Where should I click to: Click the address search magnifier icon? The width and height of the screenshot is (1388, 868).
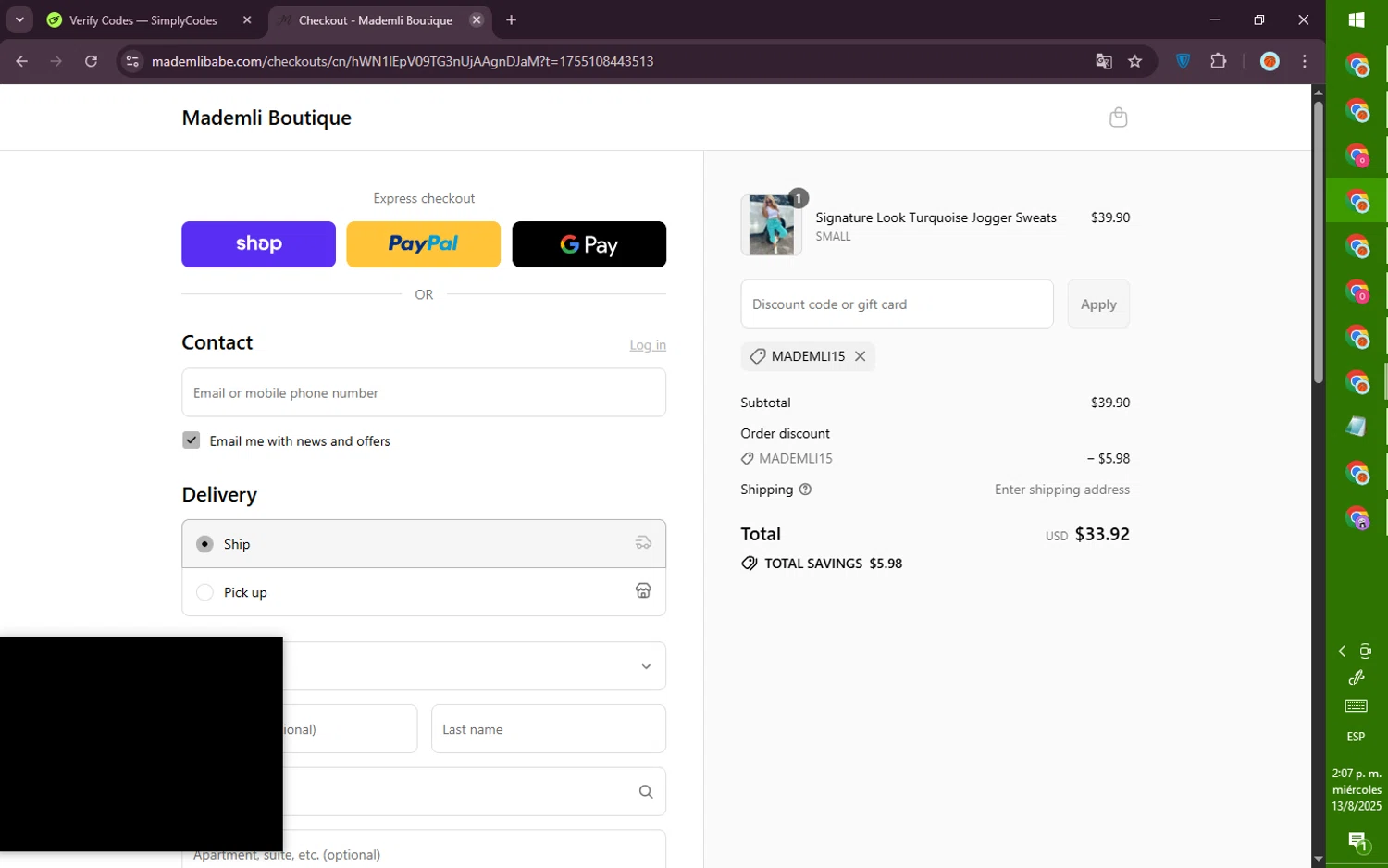pos(646,792)
